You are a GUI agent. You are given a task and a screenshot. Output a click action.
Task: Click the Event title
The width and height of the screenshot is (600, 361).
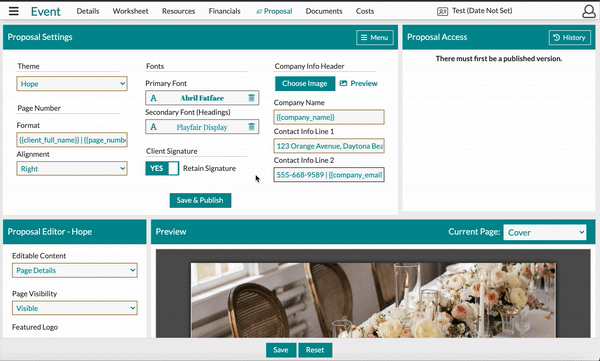[46, 11]
